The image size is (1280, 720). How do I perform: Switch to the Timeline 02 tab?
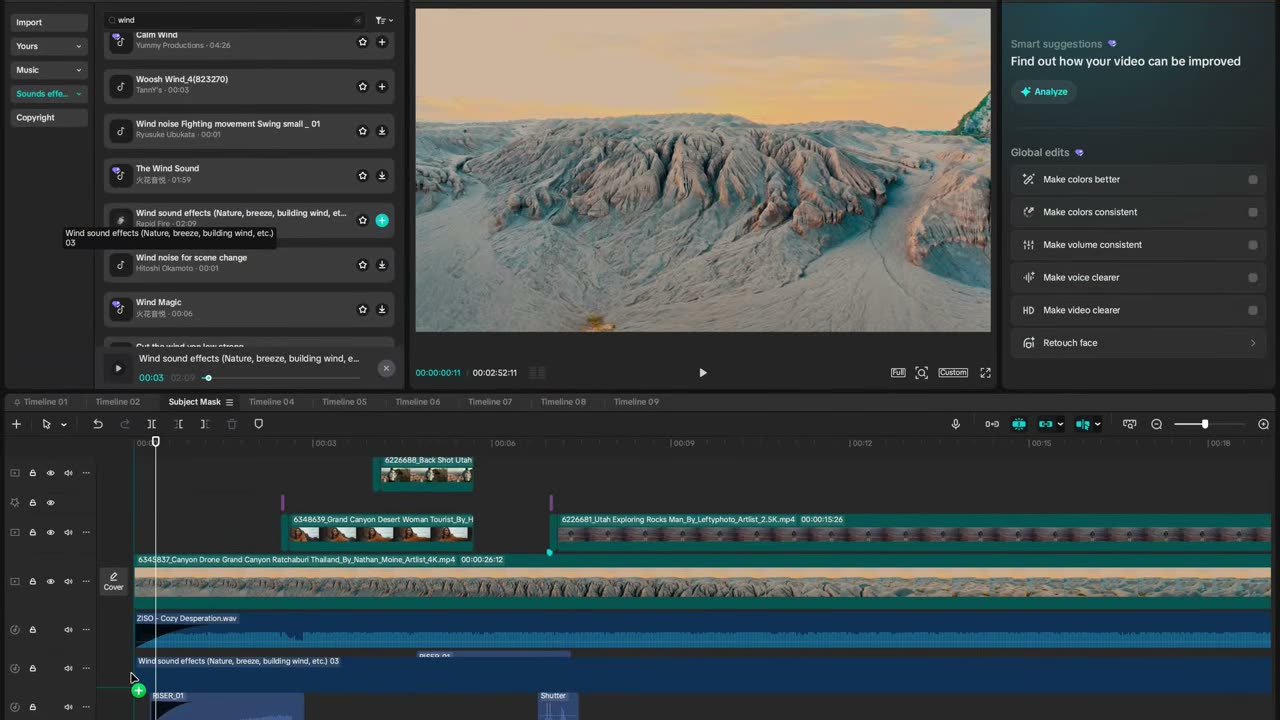click(x=118, y=402)
